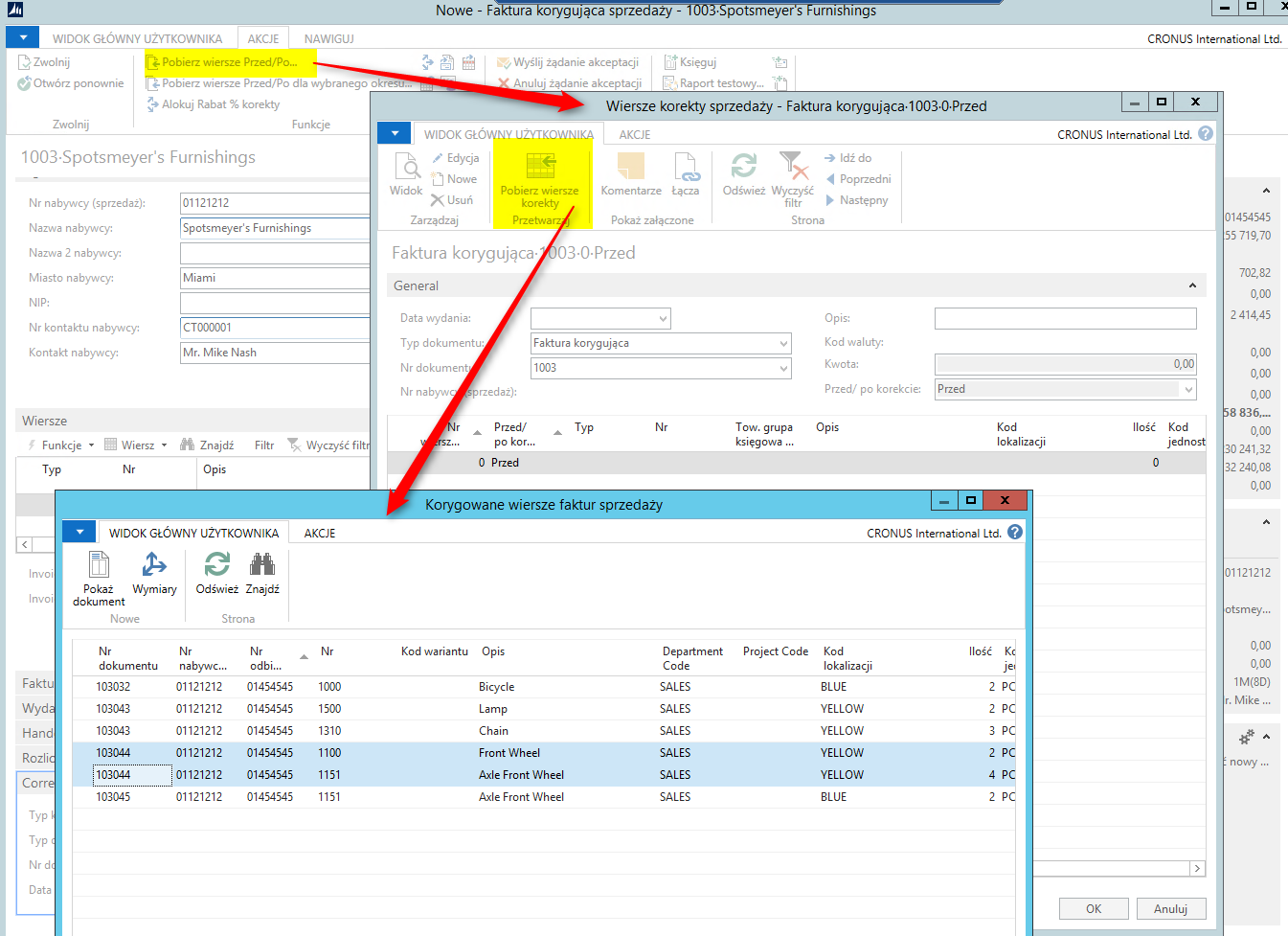Select row with Bicycle description
Screen dimensions: 1288x936
(x=544, y=687)
